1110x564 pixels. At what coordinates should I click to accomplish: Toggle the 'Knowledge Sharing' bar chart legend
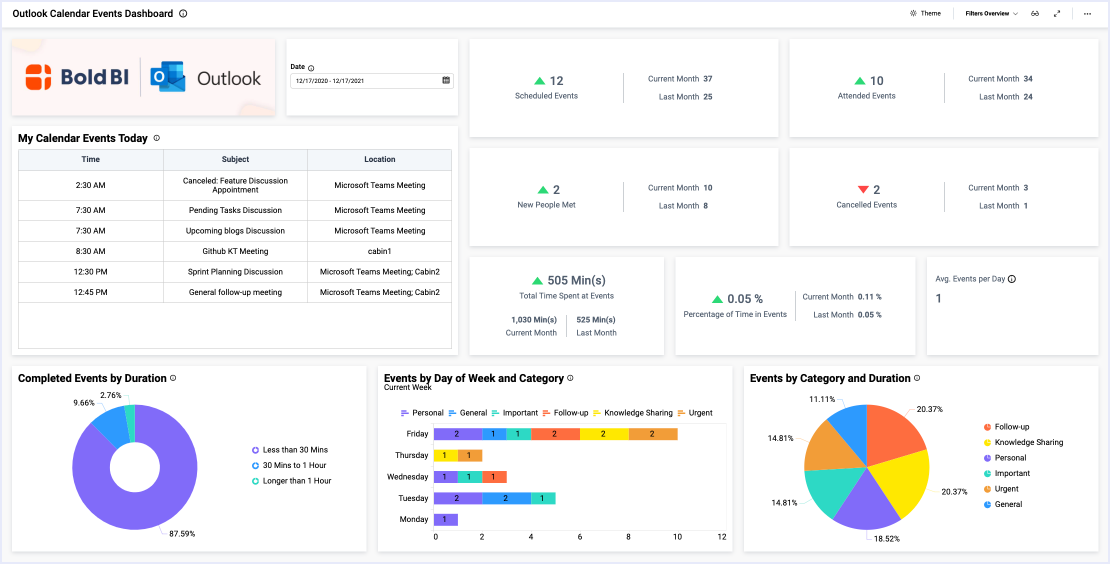pos(638,413)
